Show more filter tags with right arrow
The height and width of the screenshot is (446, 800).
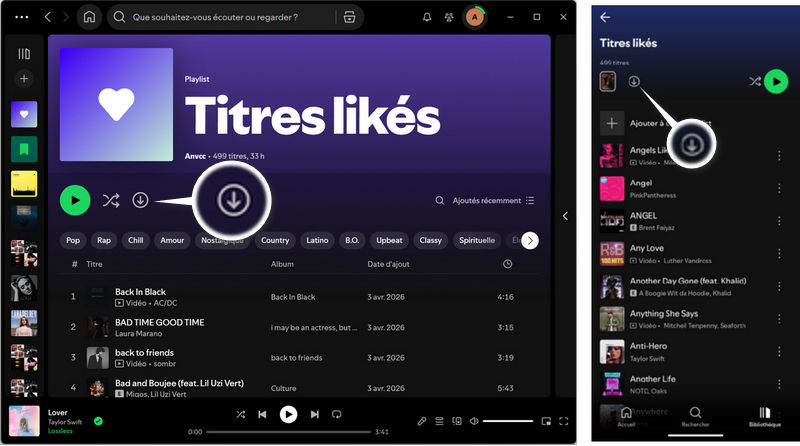pos(530,240)
